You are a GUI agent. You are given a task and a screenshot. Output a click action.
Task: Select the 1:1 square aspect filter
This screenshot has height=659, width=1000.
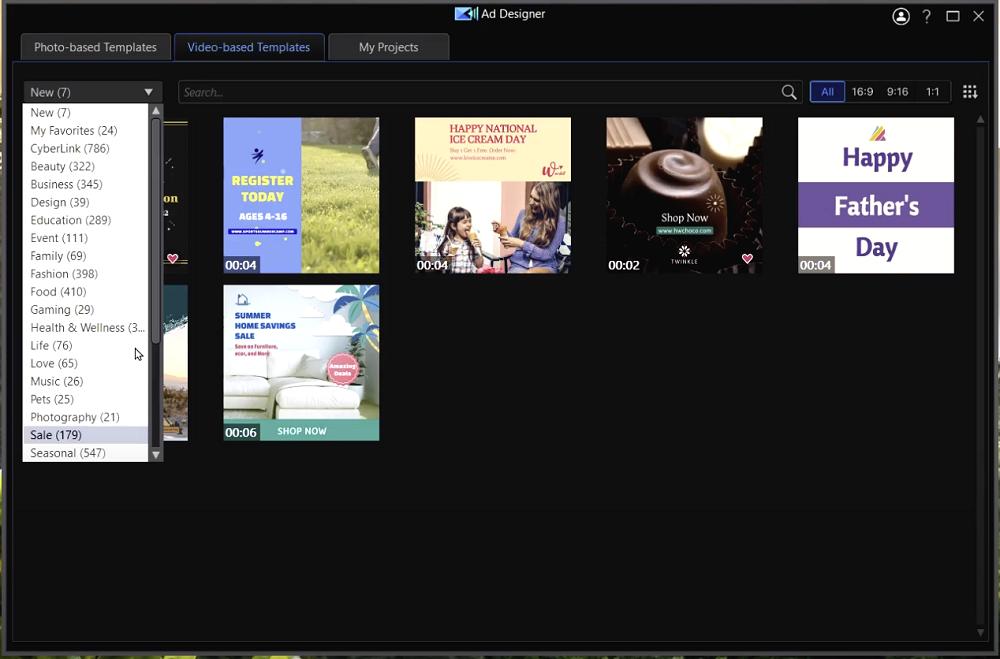[x=932, y=91]
